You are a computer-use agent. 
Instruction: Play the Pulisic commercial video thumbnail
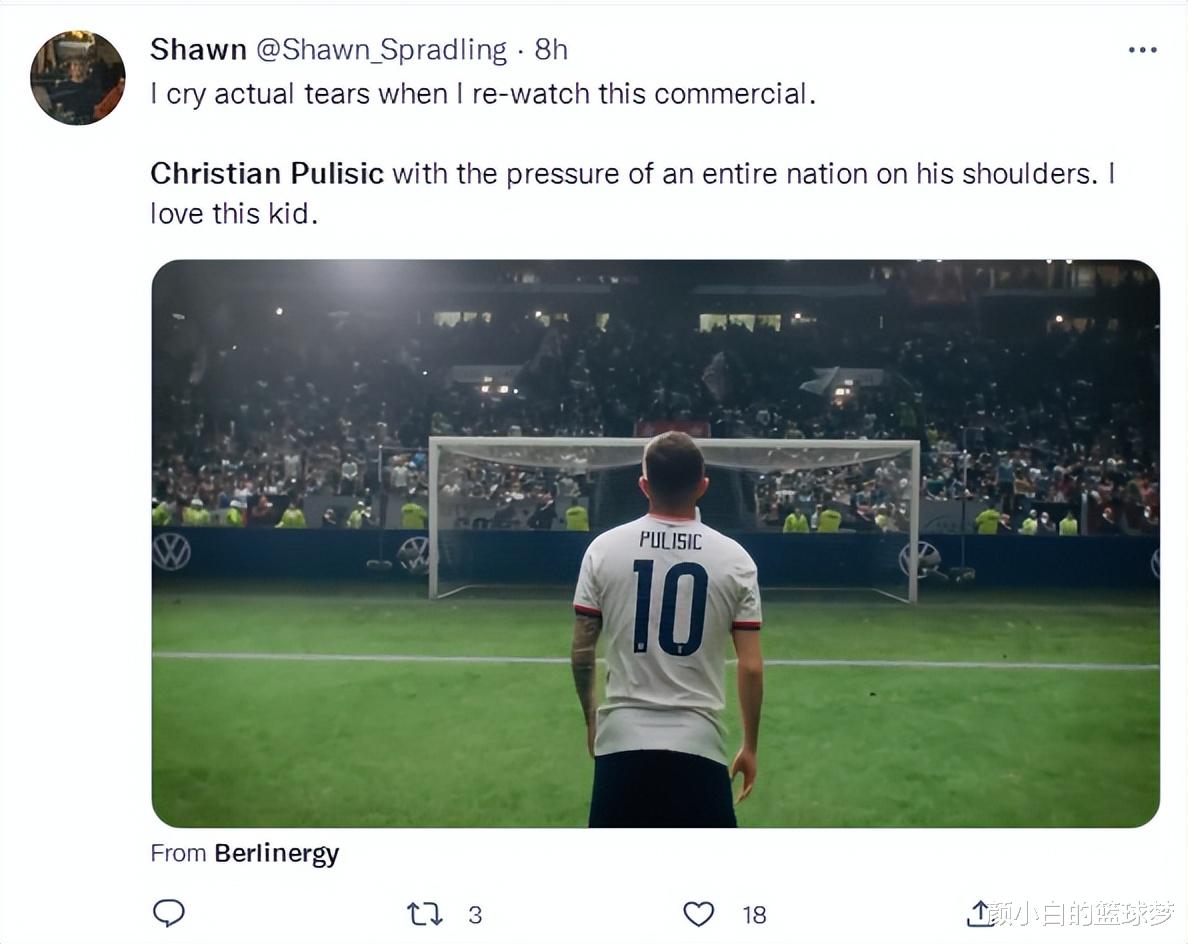click(655, 543)
